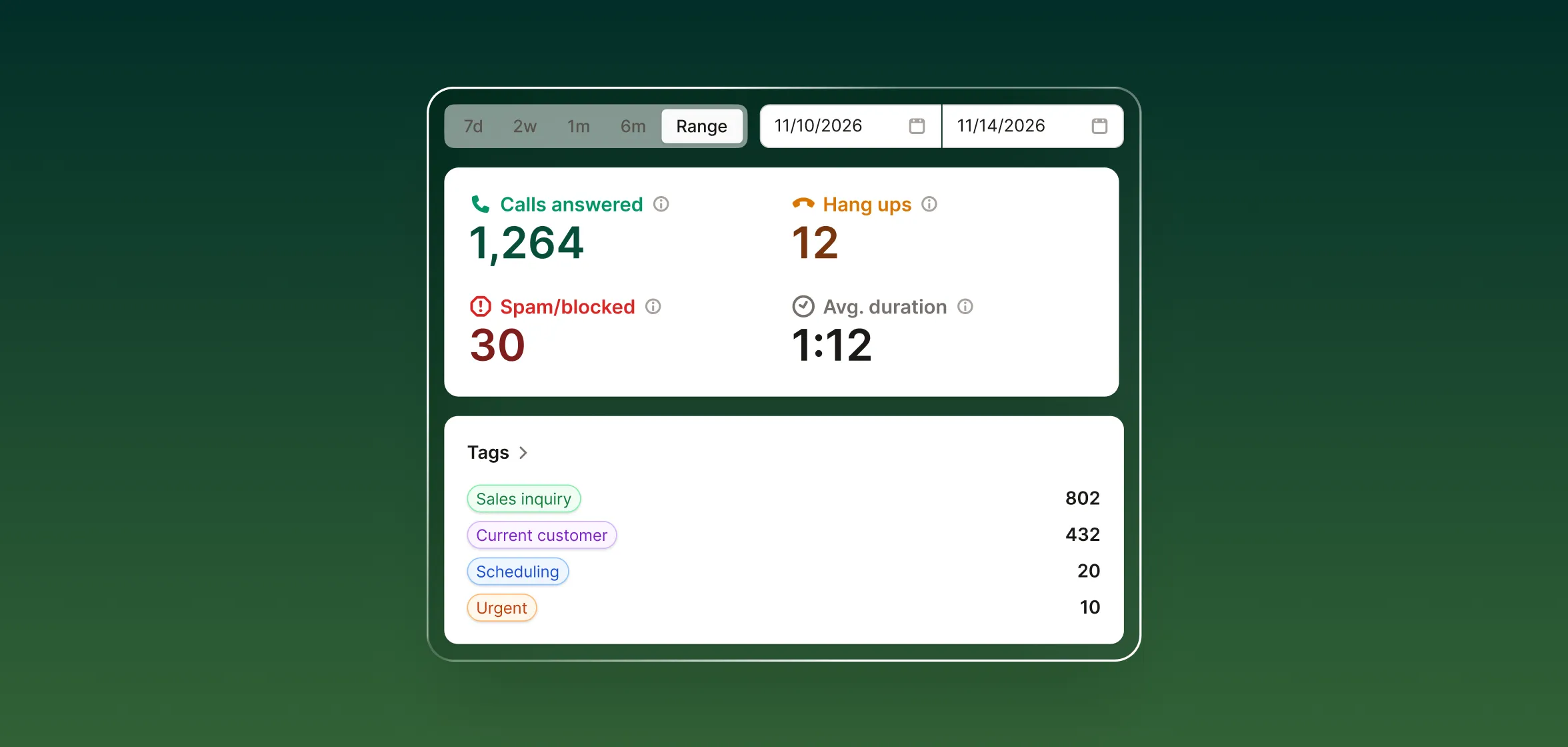Click the Sales inquiry tag
This screenshot has height=747, width=1568.
point(523,499)
